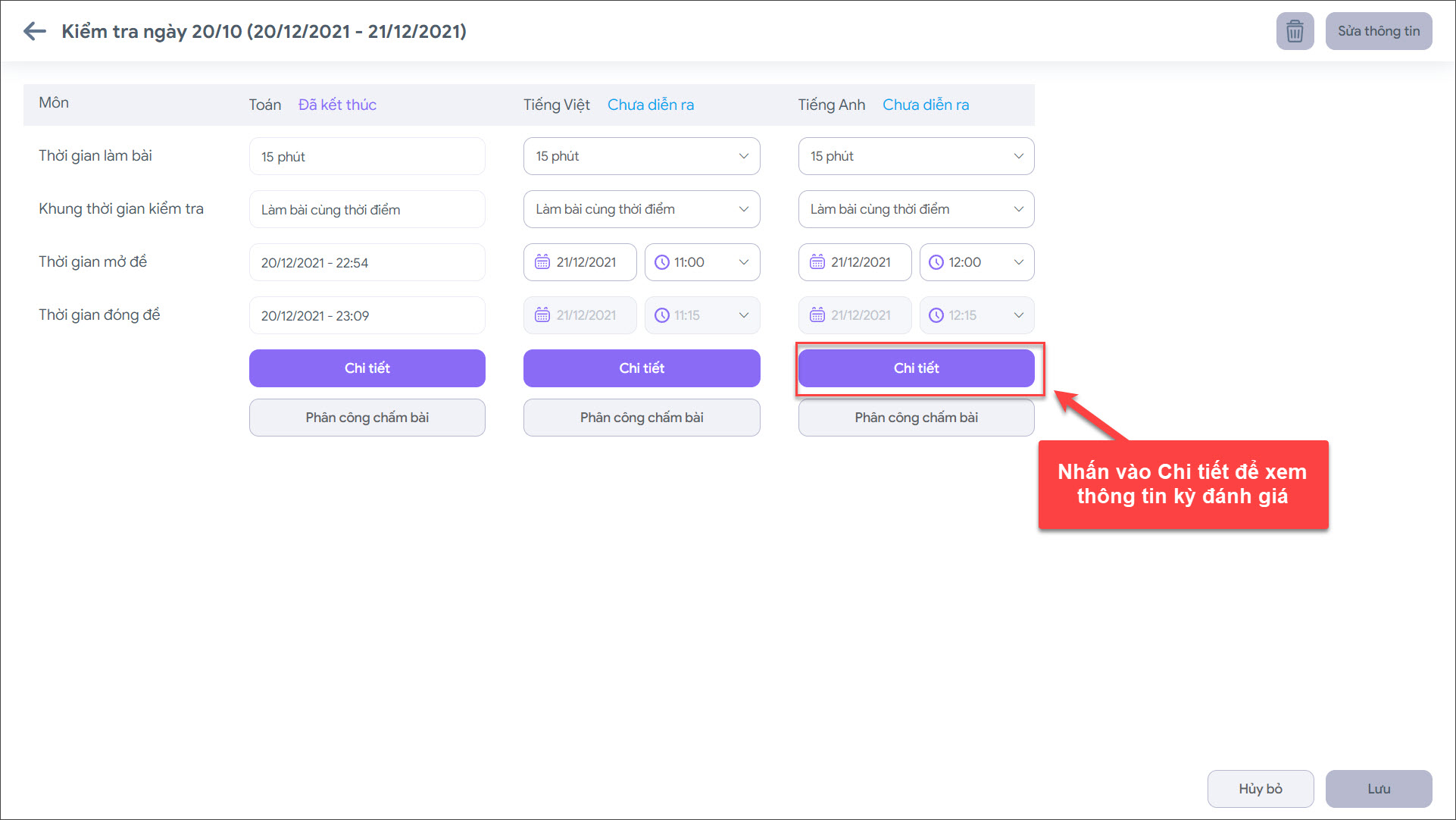Click clock icon on 11:00 time field
This screenshot has width=1456, height=820.
tap(661, 262)
